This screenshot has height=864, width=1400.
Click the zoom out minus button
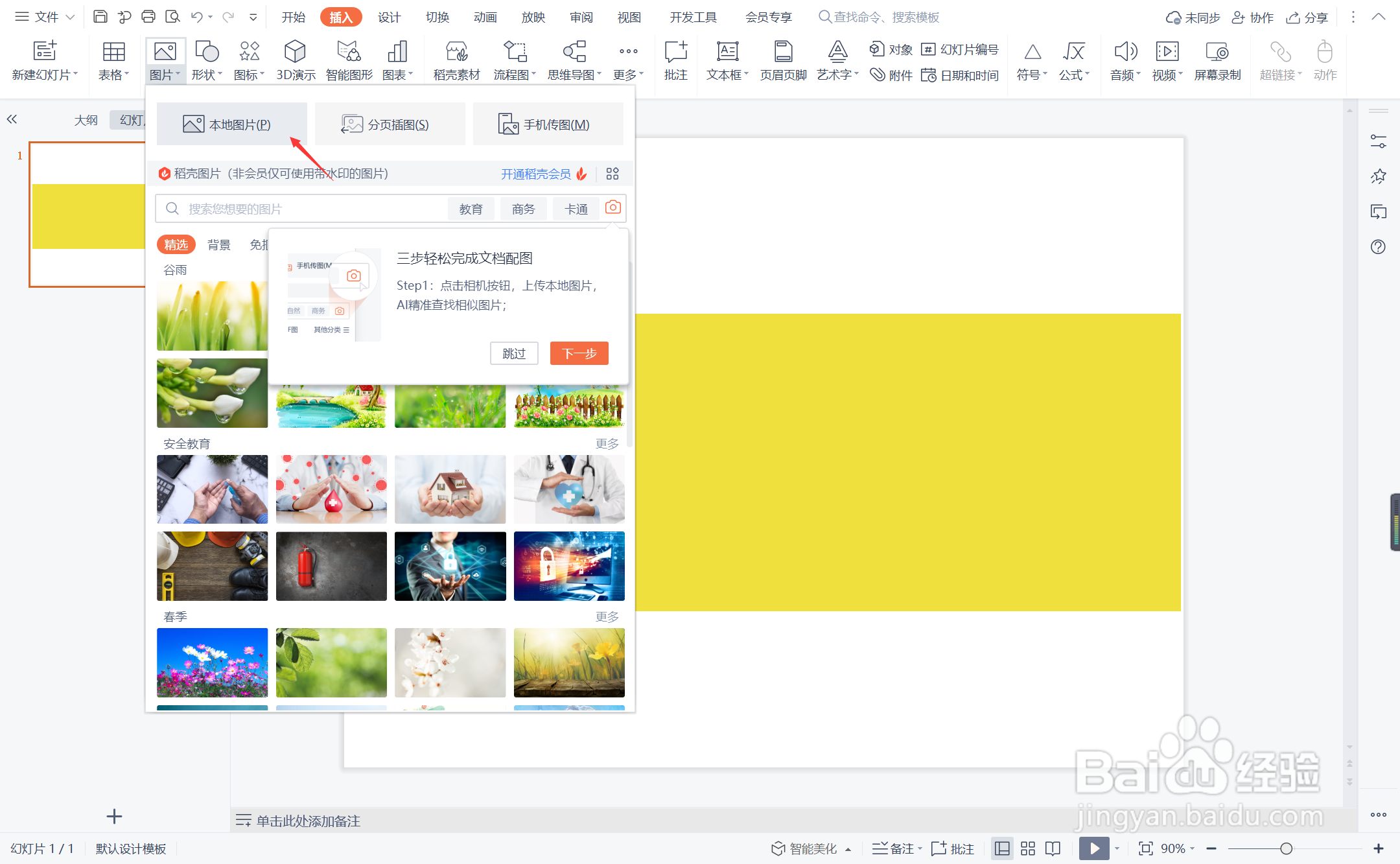coord(1212,848)
